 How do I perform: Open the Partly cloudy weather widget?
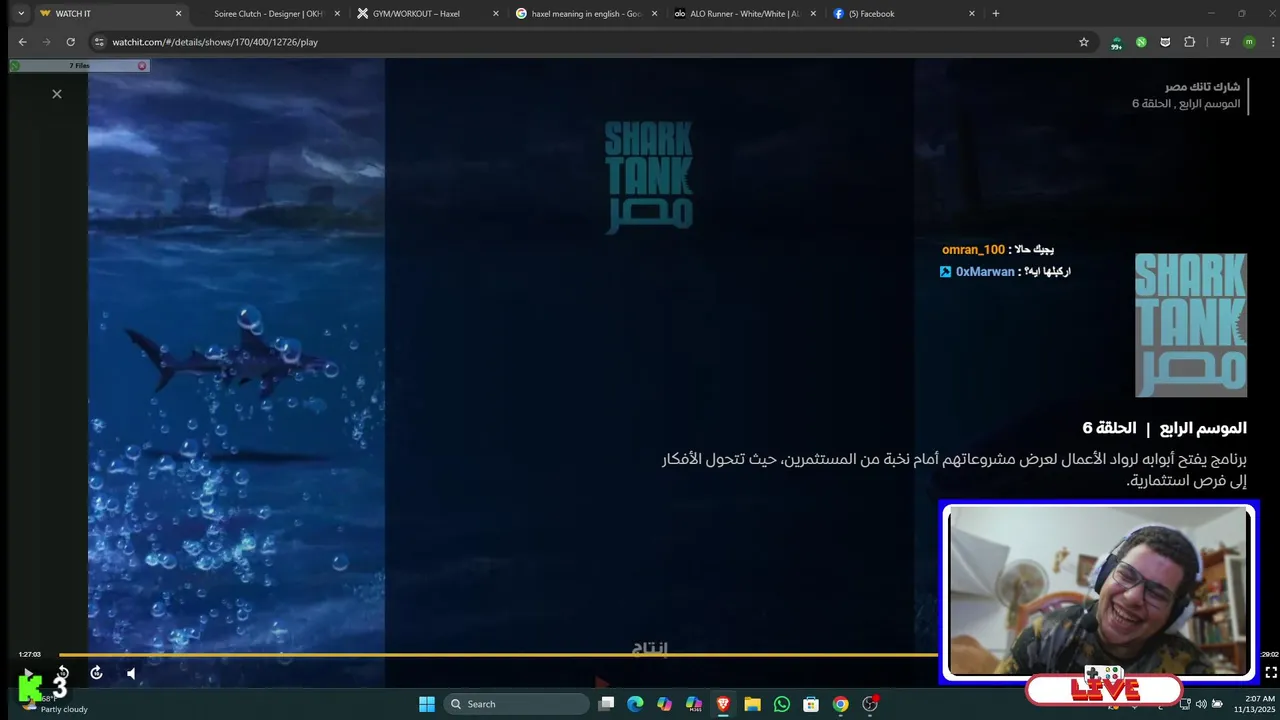click(x=55, y=704)
